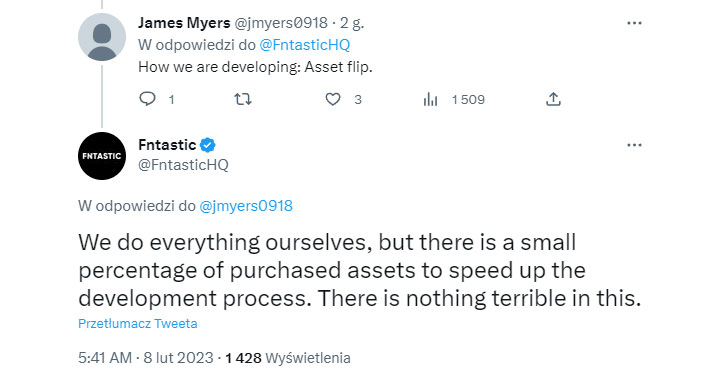Click the blue verified badge next to Fntastic

208,145
